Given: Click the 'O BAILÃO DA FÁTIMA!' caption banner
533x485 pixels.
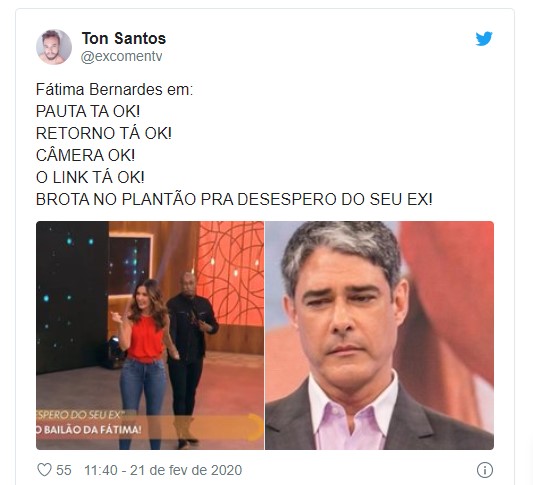Looking at the screenshot, I should (89, 430).
